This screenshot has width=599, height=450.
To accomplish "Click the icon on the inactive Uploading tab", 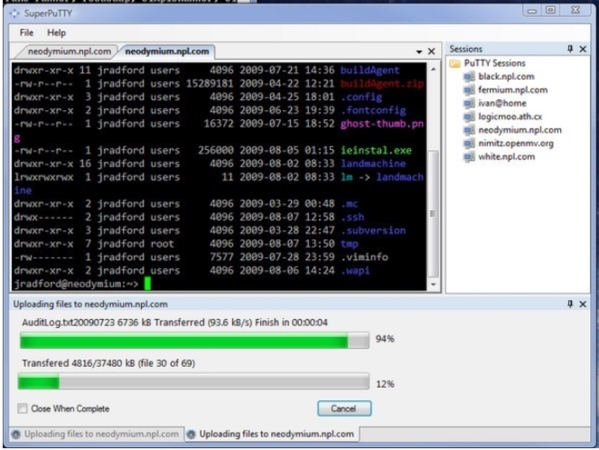I will [x=16, y=434].
